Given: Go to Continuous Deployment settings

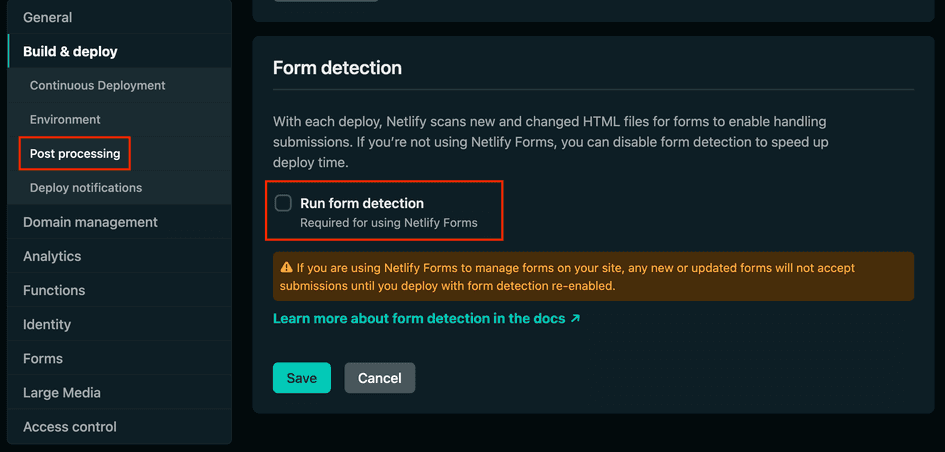Looking at the screenshot, I should pyautogui.click(x=98, y=85).
